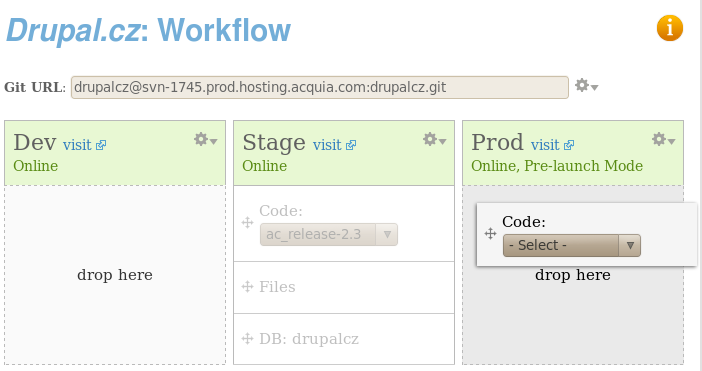702x371 pixels.
Task: Grab the move handle beside Files
Action: [x=248, y=286]
